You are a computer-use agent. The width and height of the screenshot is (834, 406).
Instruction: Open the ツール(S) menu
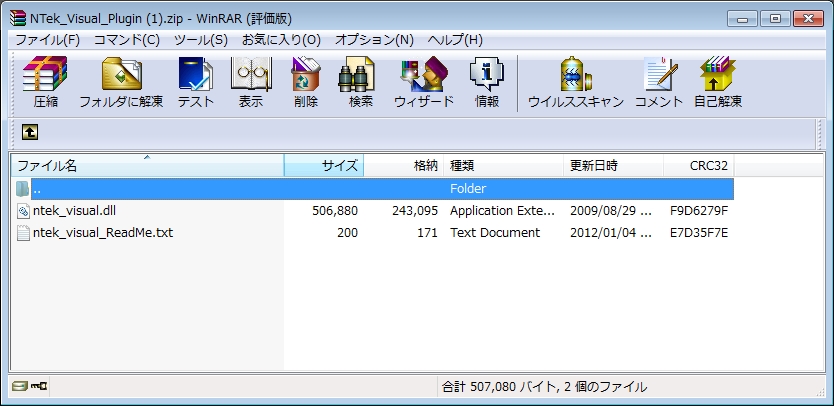coord(201,40)
